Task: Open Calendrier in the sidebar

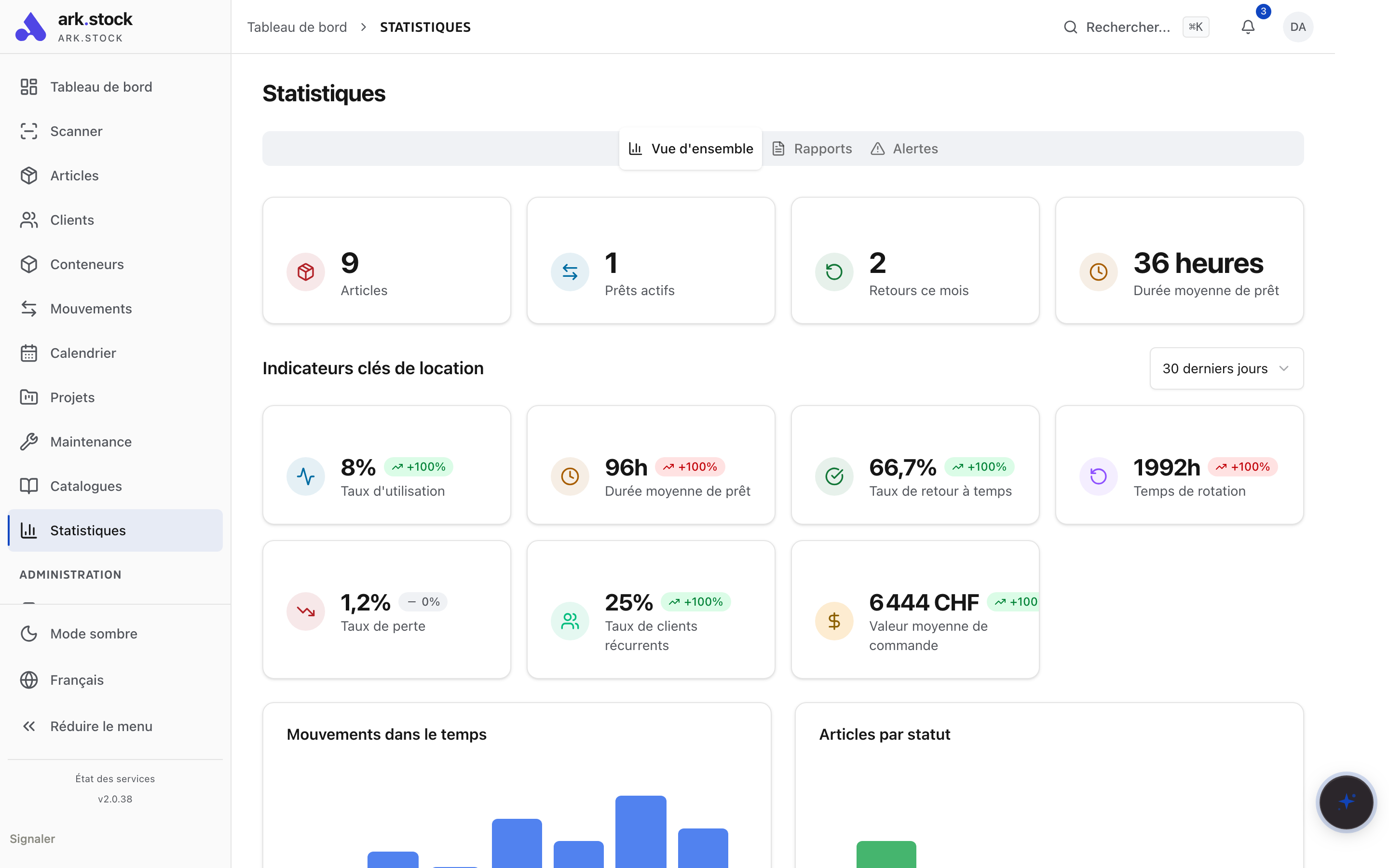Action: (115, 353)
